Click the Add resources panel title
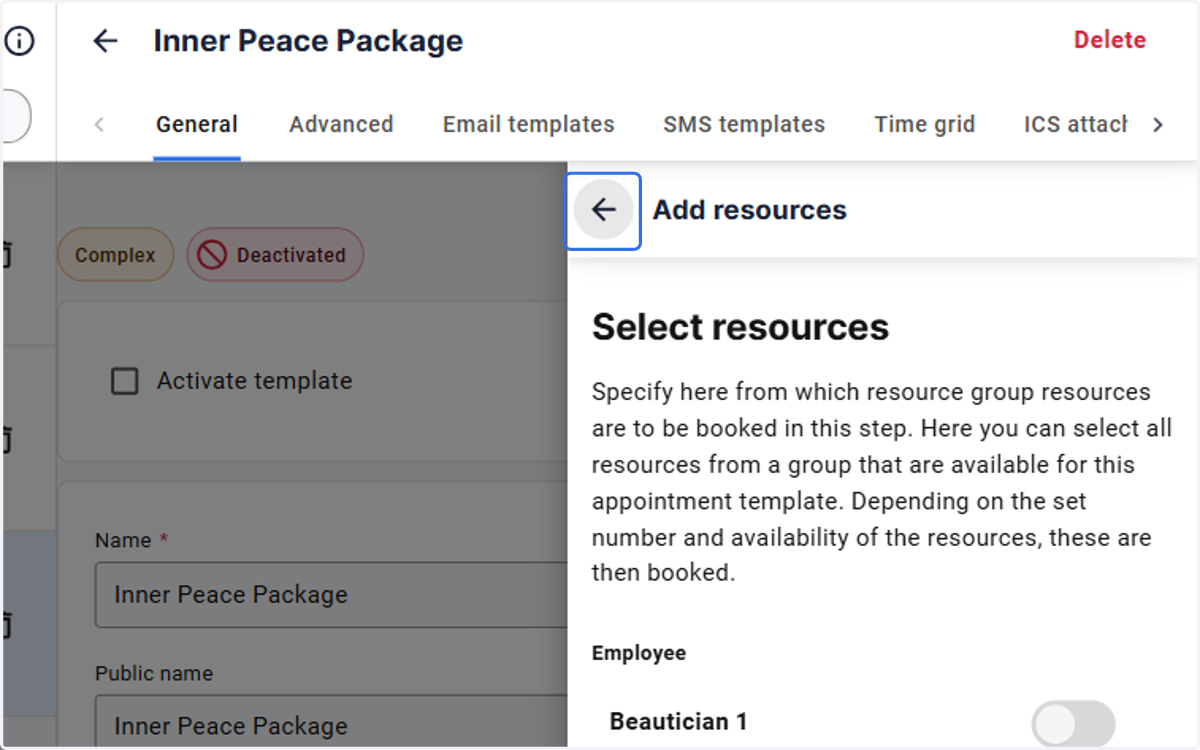The width and height of the screenshot is (1200, 750). pos(750,210)
